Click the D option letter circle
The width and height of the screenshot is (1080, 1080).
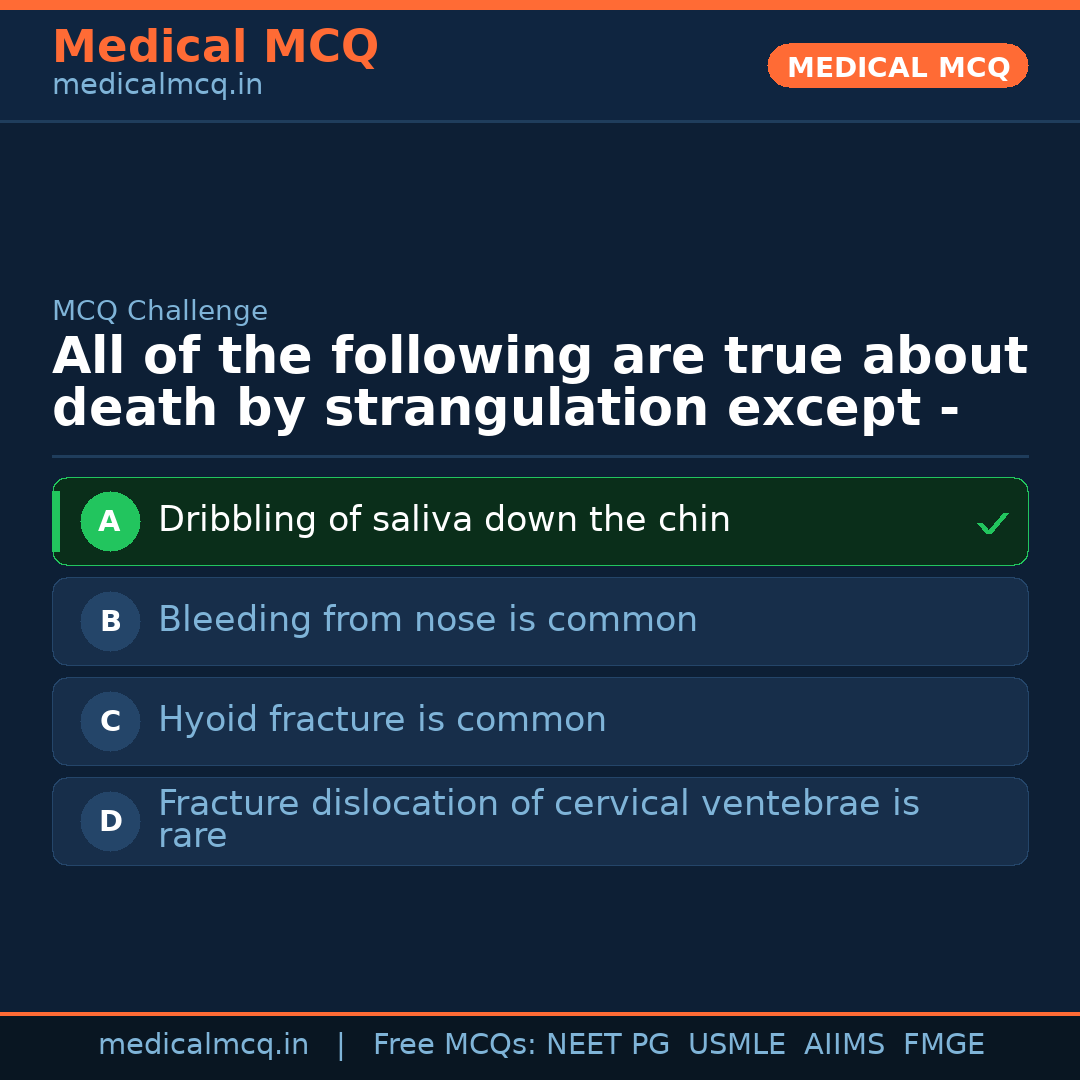coord(110,821)
